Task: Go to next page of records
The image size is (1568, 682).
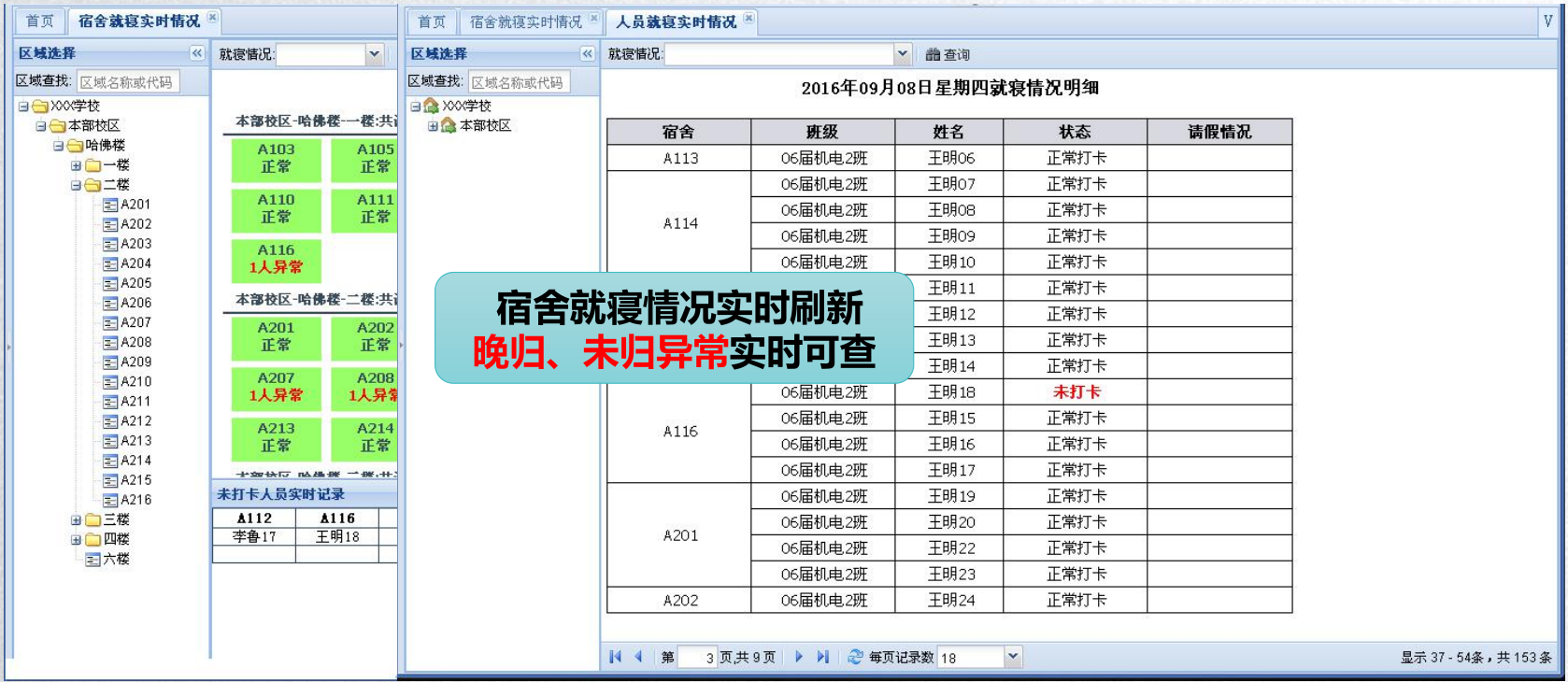Action: click(799, 657)
